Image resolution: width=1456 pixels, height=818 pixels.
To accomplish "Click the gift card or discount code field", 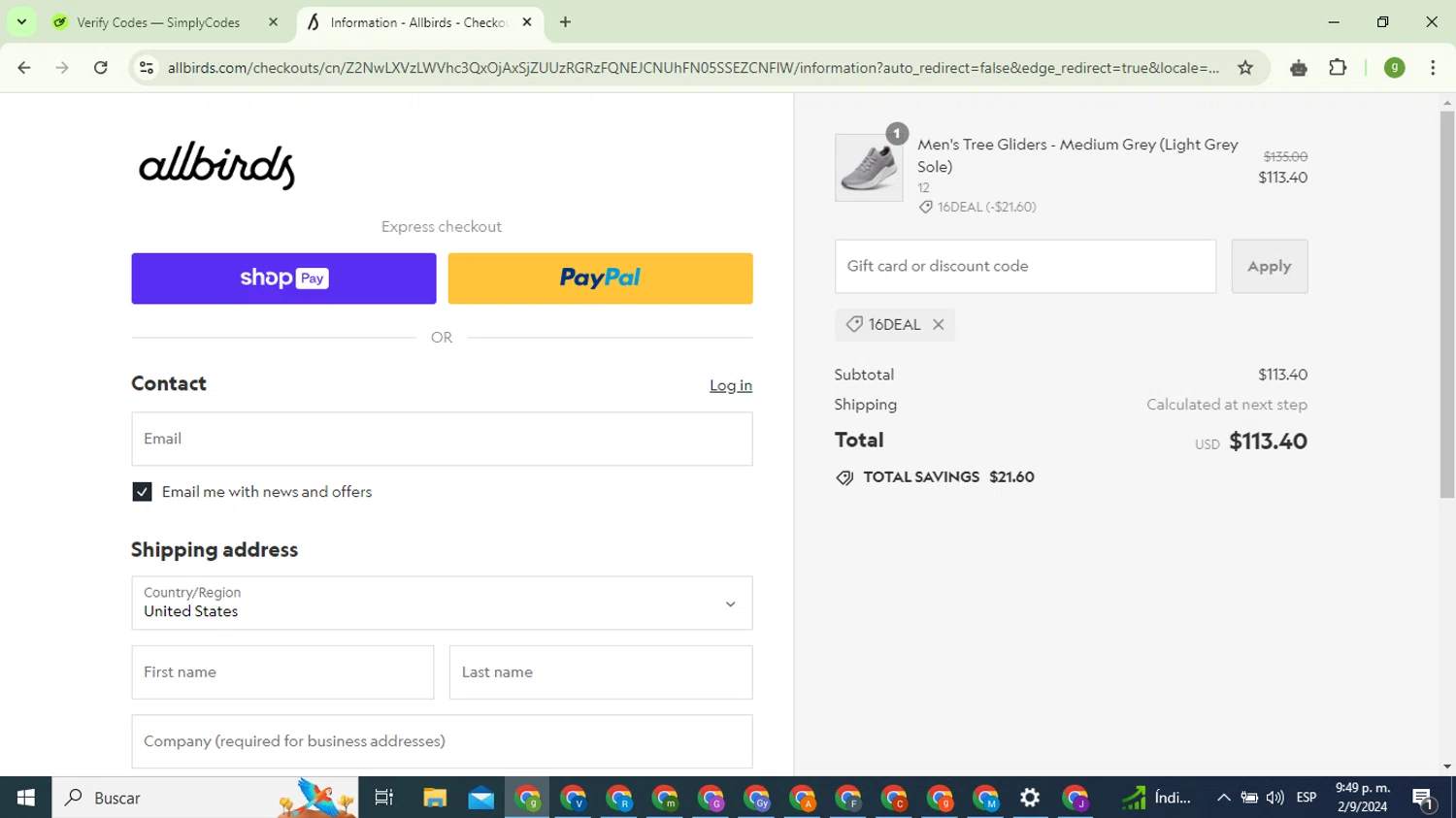I will click(1025, 266).
